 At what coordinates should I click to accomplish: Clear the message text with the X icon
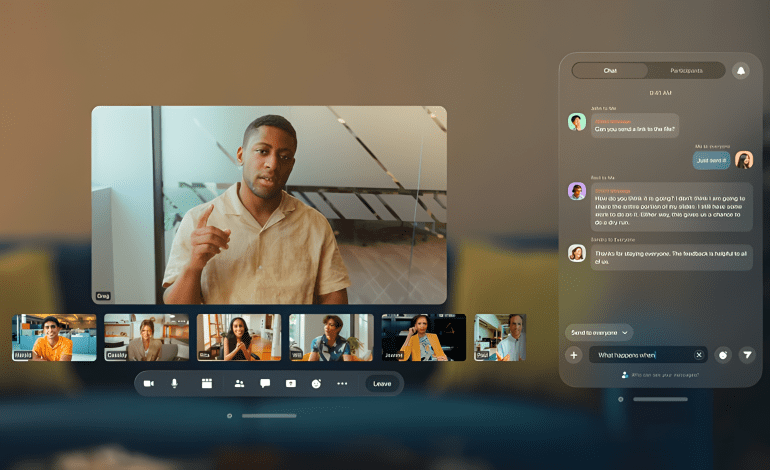click(x=699, y=355)
